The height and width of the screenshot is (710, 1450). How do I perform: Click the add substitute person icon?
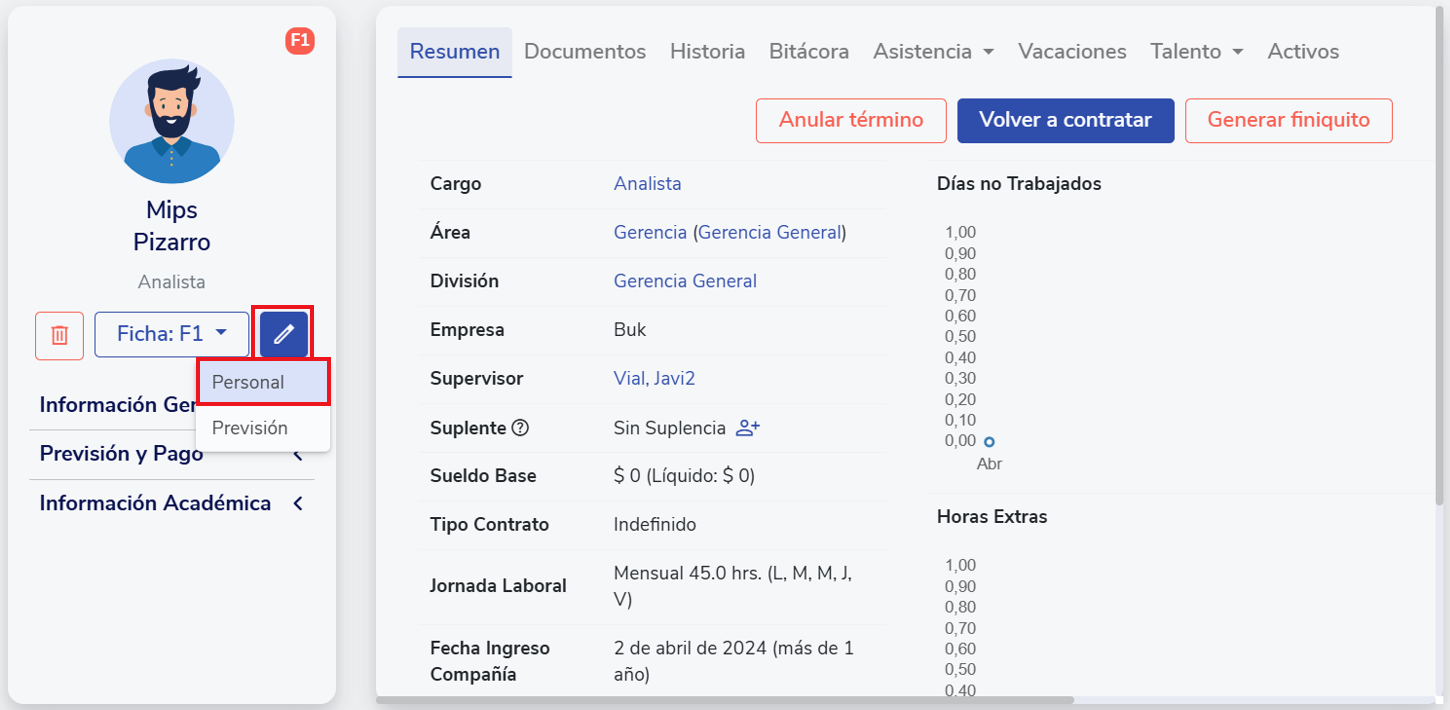[748, 428]
